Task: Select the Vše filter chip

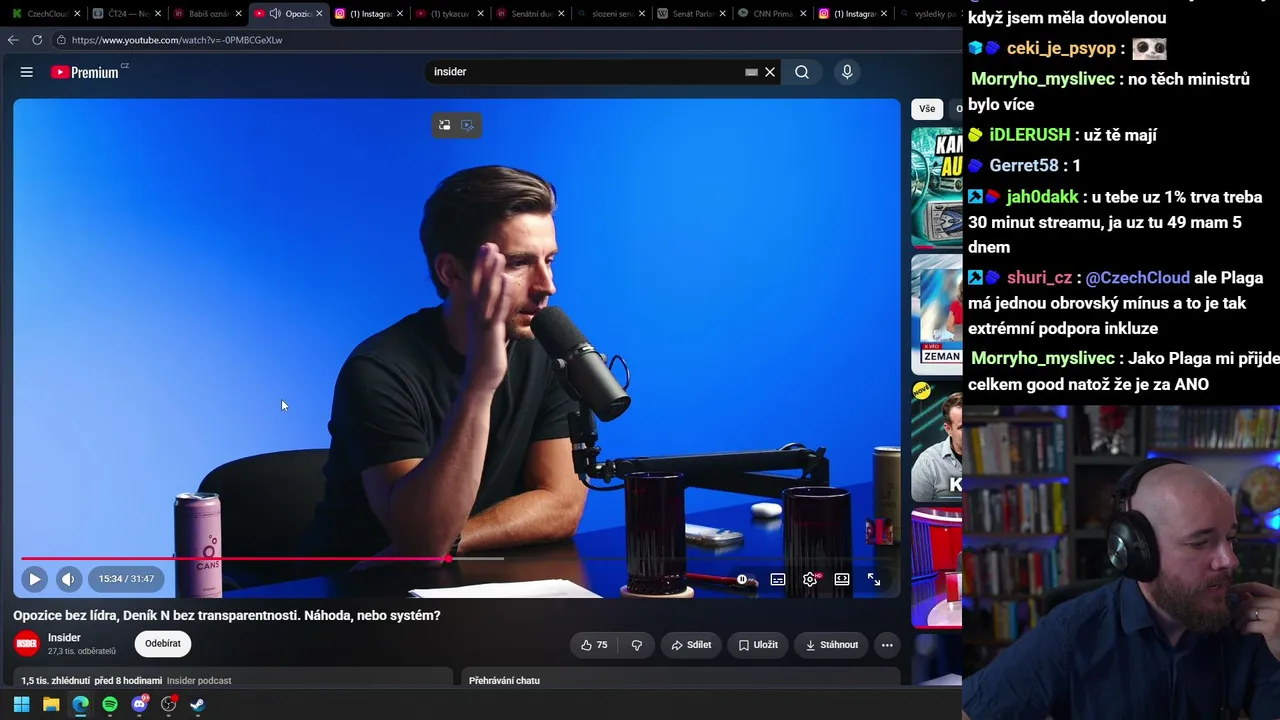Action: pos(927,109)
